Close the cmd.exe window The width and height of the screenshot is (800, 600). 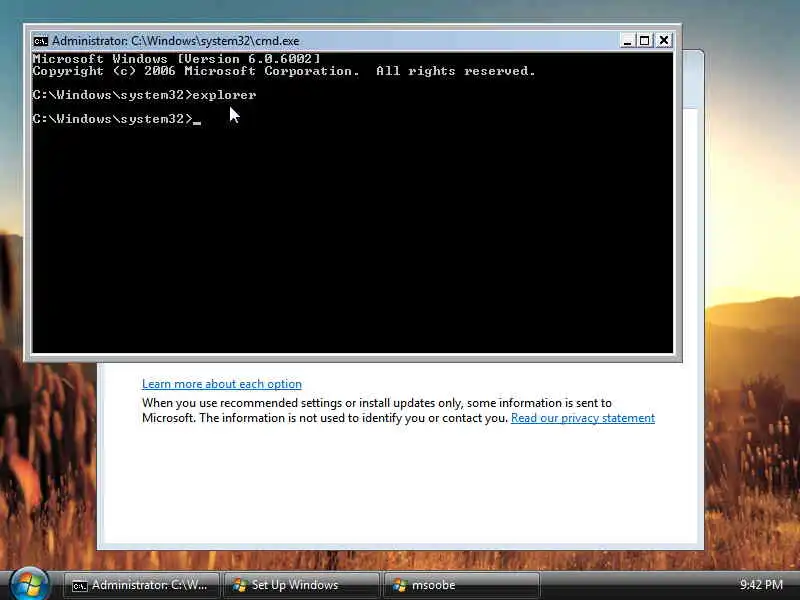point(664,40)
